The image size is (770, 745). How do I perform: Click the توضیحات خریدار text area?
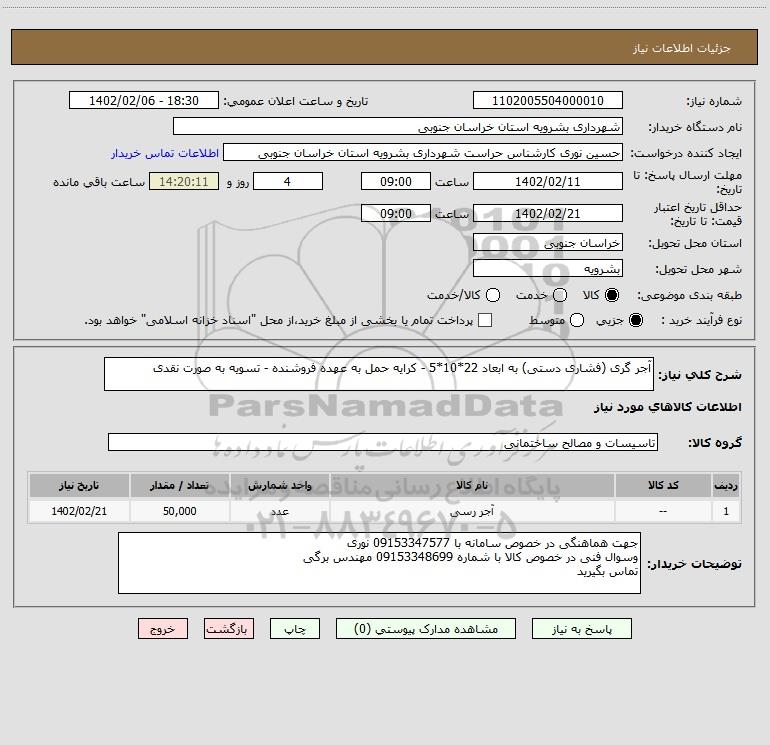pyautogui.click(x=379, y=563)
